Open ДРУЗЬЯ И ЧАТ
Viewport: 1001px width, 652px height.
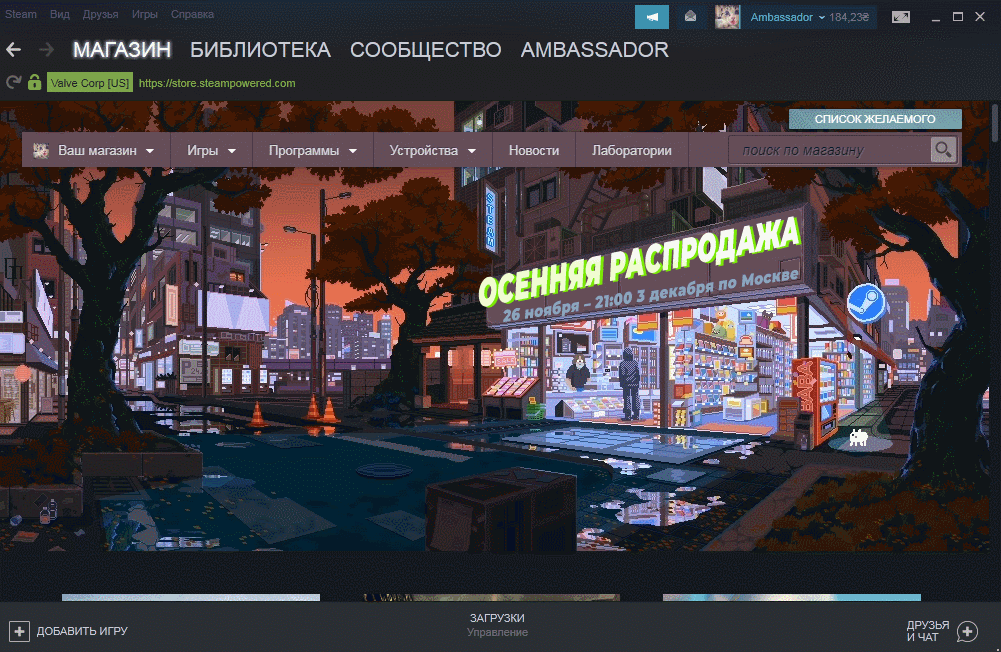[x=928, y=631]
